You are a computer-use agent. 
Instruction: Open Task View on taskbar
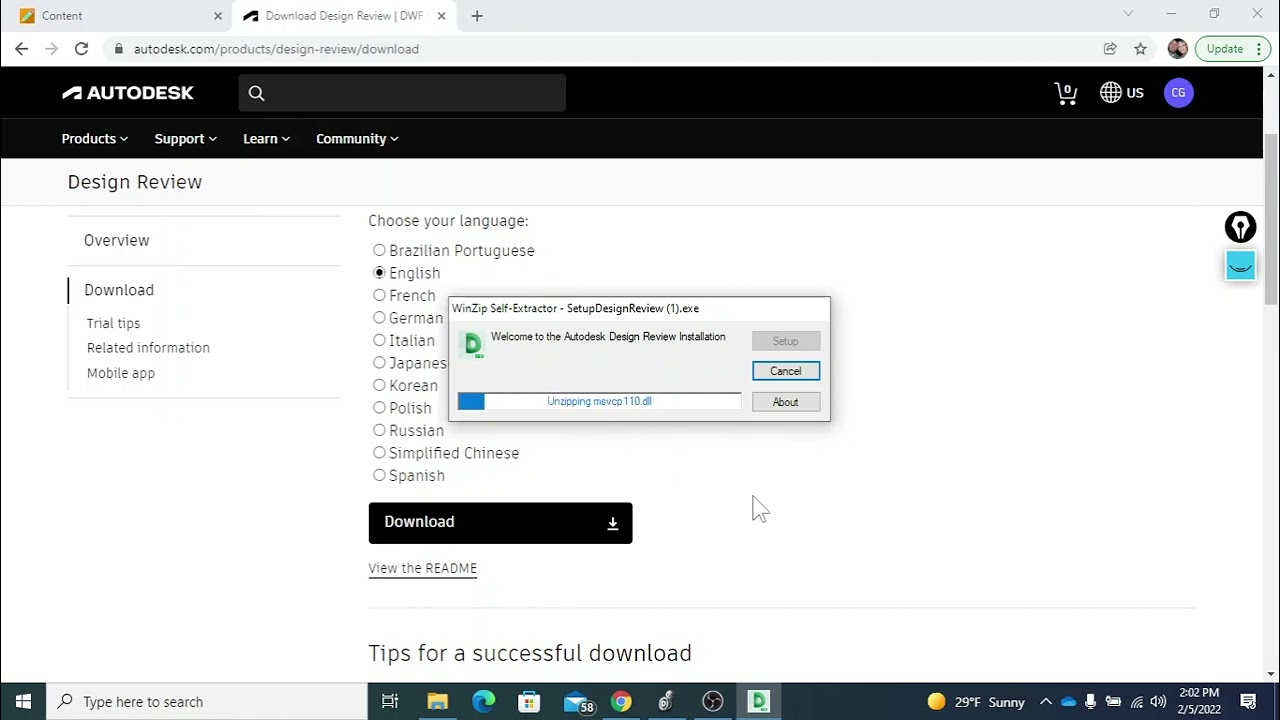point(390,702)
